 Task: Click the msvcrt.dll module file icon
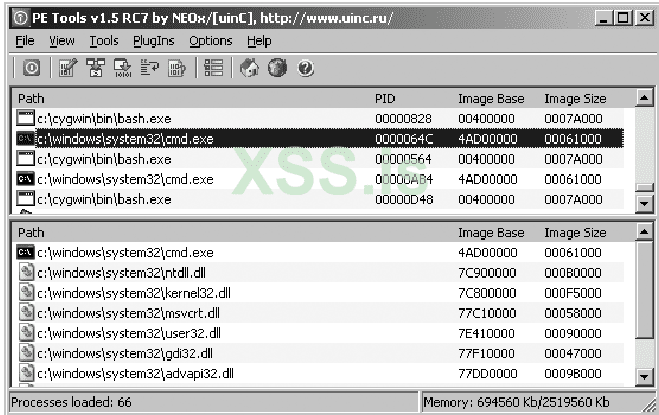[x=26, y=313]
